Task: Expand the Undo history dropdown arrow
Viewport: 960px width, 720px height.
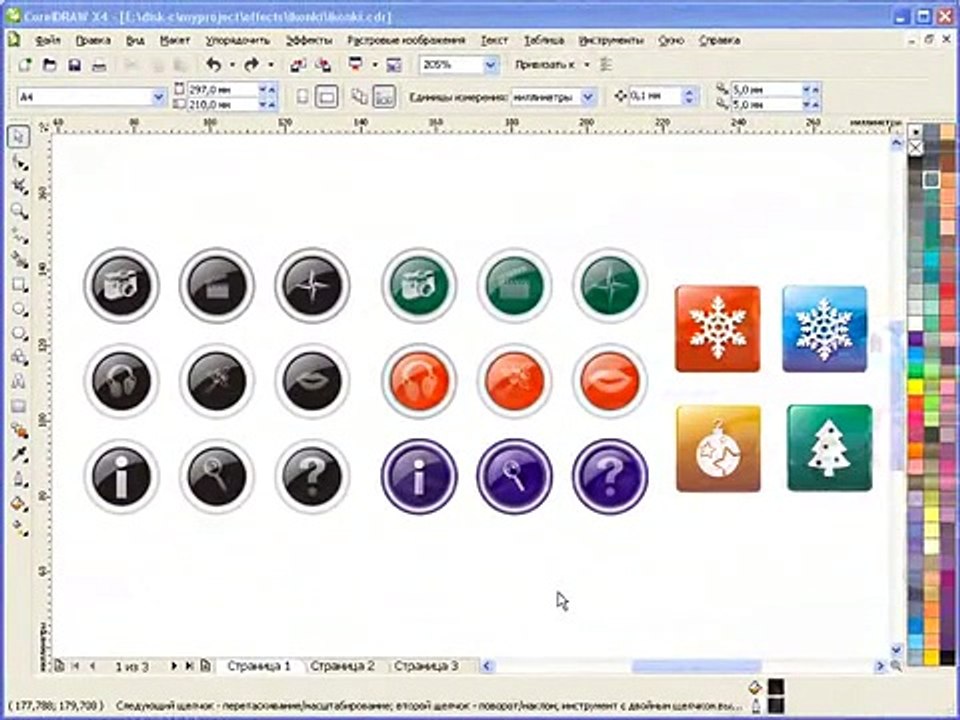Action: [x=232, y=65]
